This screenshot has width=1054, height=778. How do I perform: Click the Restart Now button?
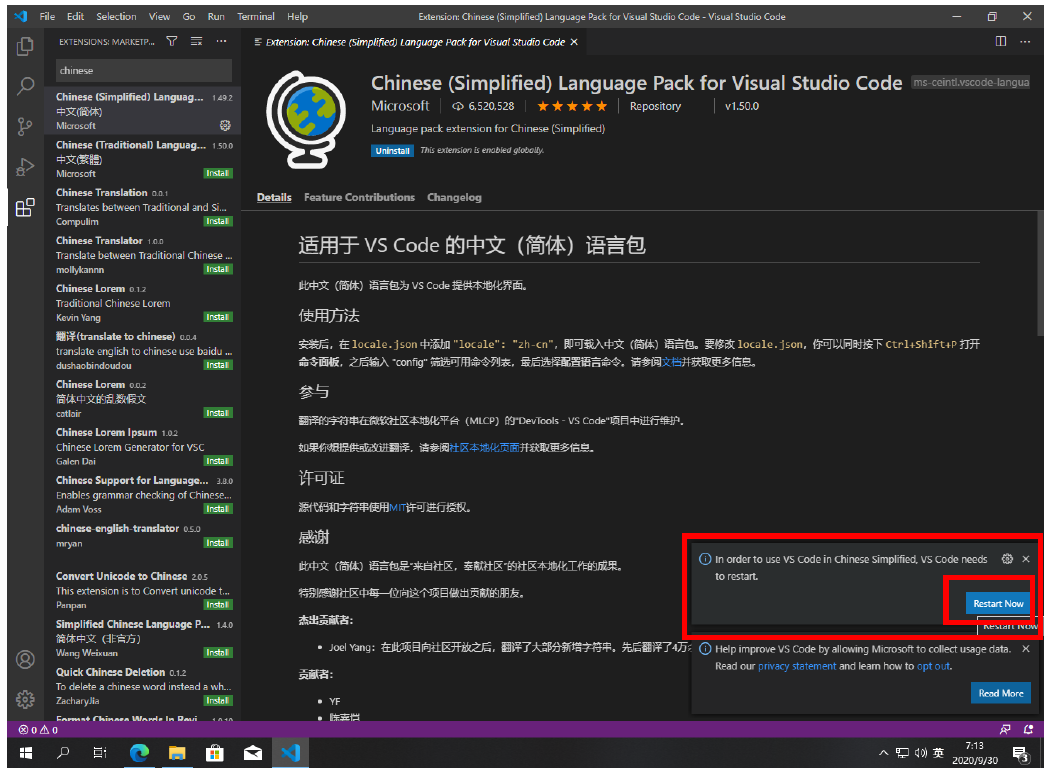coord(998,603)
